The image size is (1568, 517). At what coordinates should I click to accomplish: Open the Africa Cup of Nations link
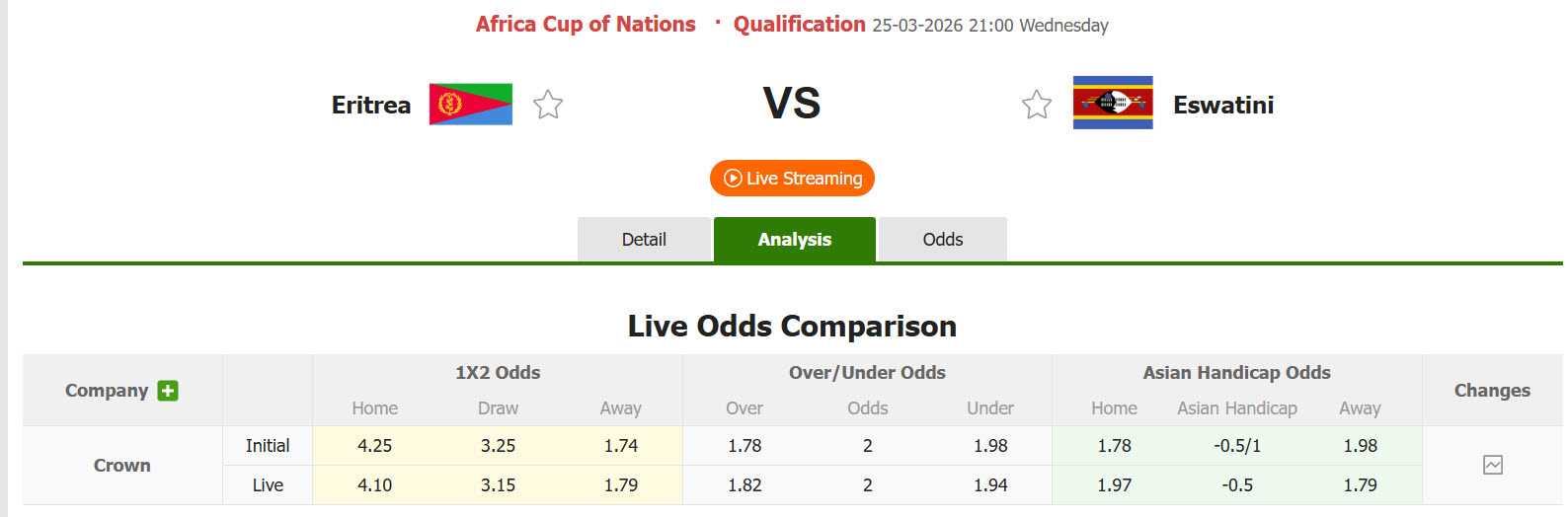(586, 25)
